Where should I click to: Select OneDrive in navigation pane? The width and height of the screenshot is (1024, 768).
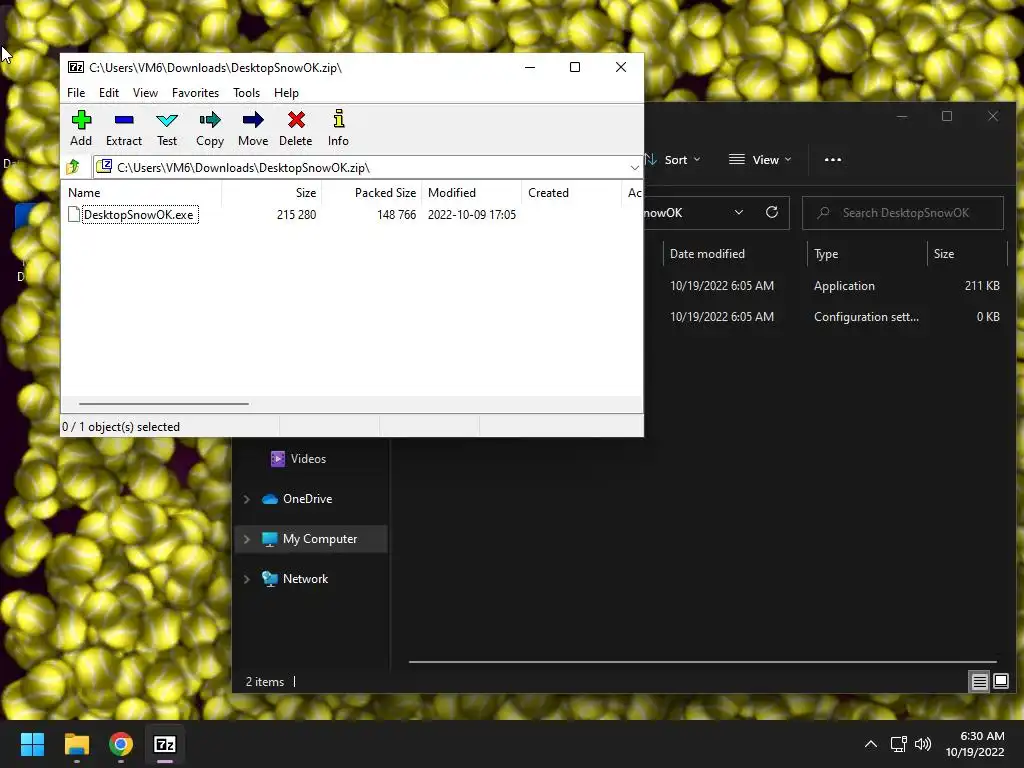tap(307, 499)
